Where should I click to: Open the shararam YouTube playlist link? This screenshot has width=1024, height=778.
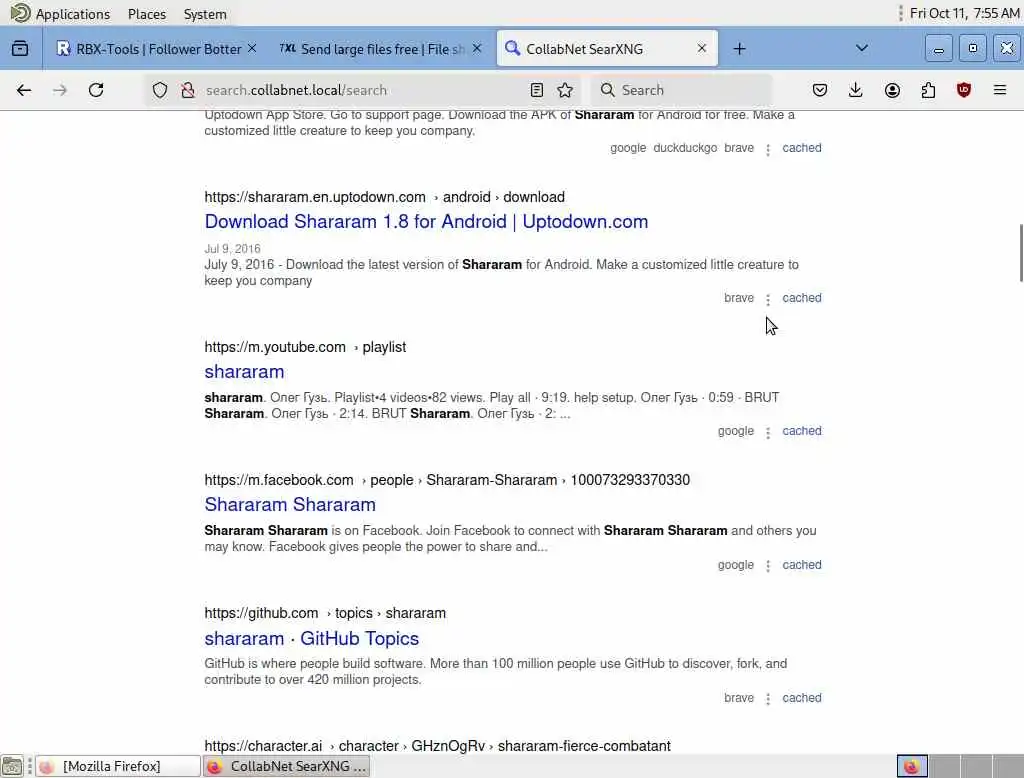click(x=244, y=372)
